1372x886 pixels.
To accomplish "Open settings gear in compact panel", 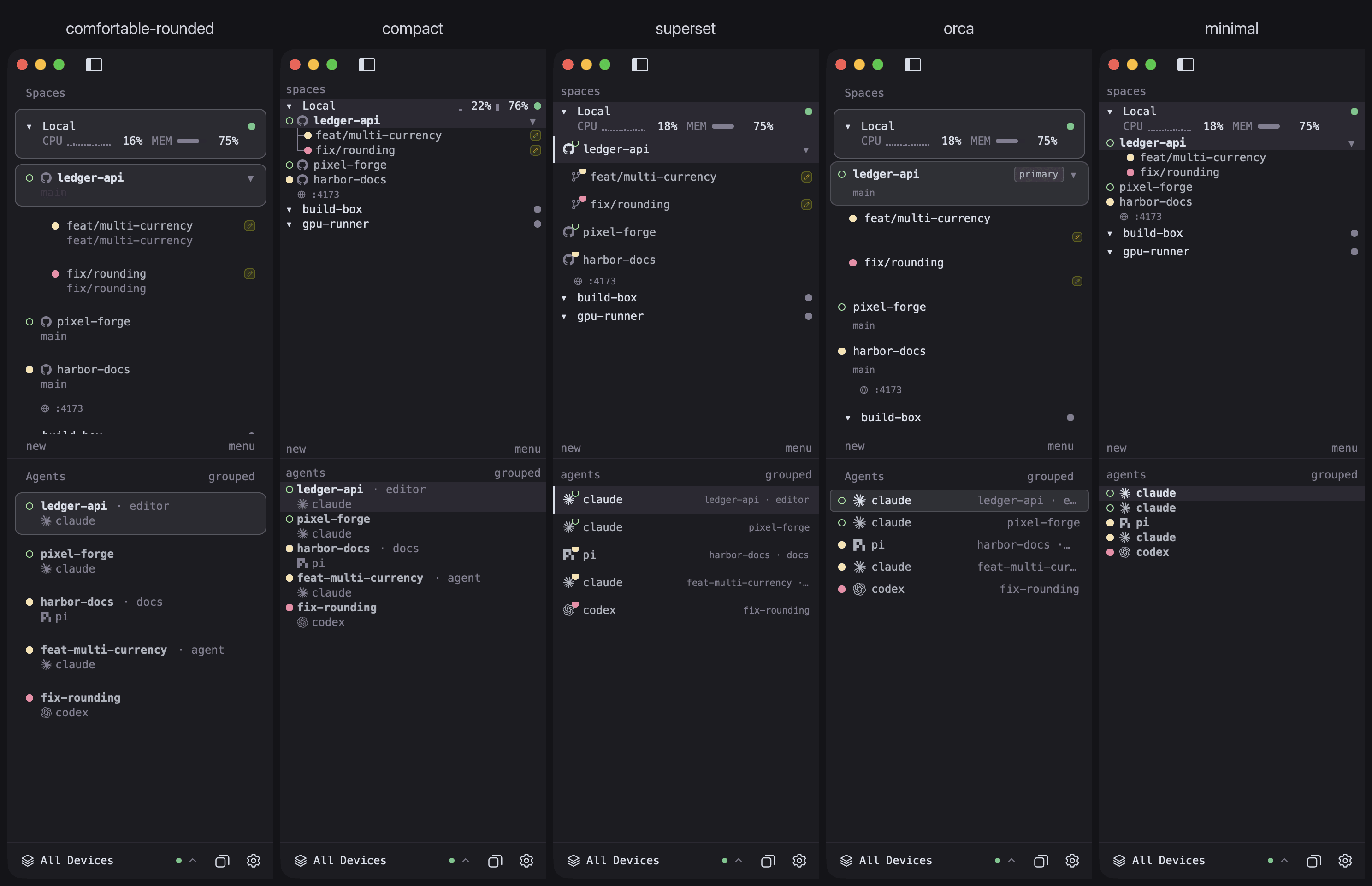I will (526, 860).
